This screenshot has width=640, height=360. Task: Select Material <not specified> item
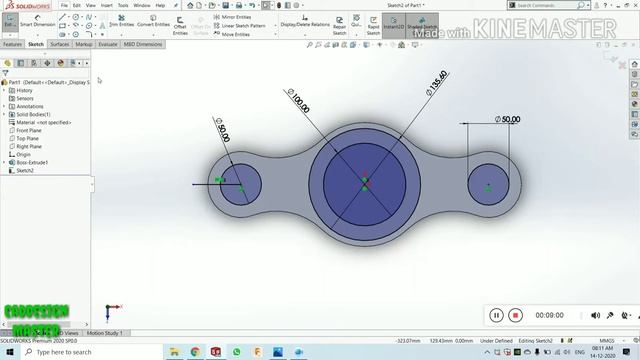pos(40,122)
